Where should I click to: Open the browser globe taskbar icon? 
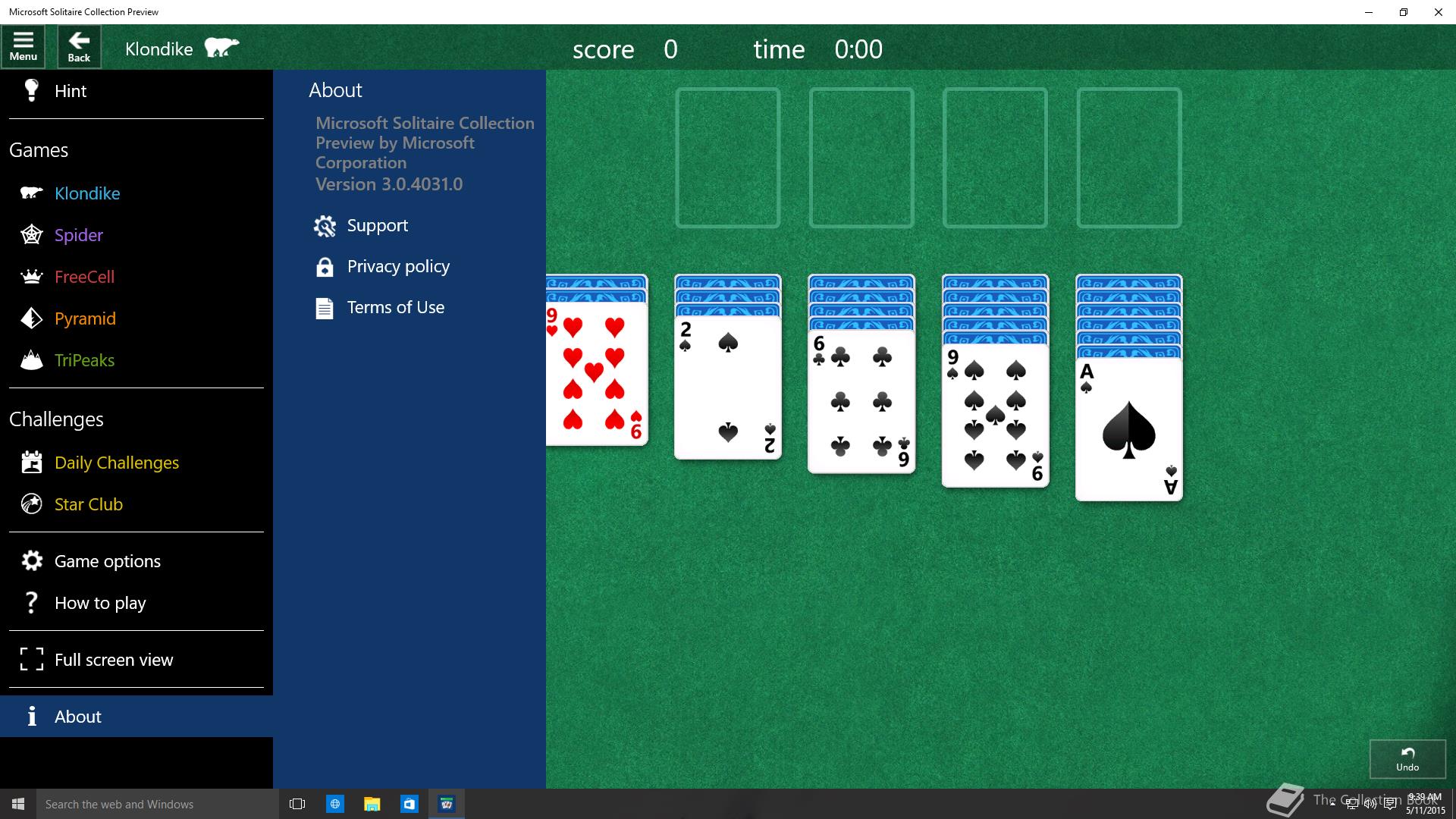point(334,804)
